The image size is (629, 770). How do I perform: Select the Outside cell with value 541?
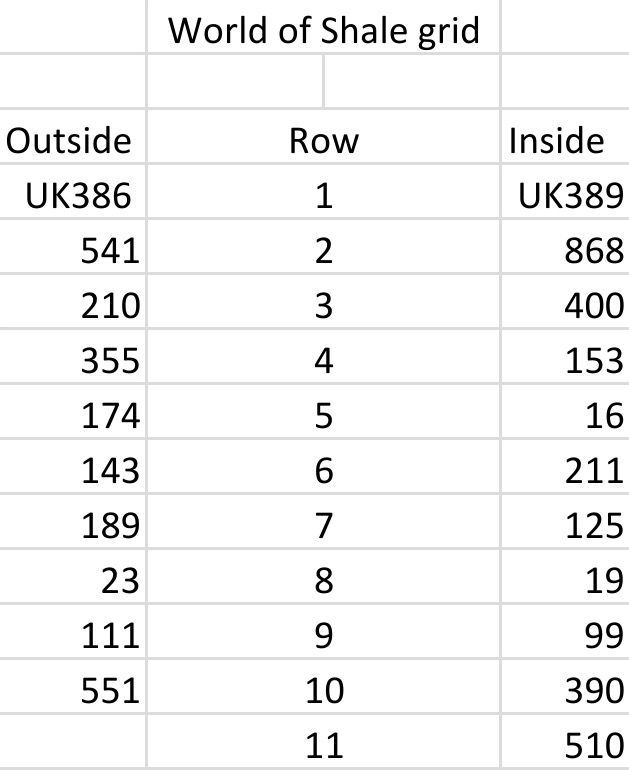tap(73, 246)
